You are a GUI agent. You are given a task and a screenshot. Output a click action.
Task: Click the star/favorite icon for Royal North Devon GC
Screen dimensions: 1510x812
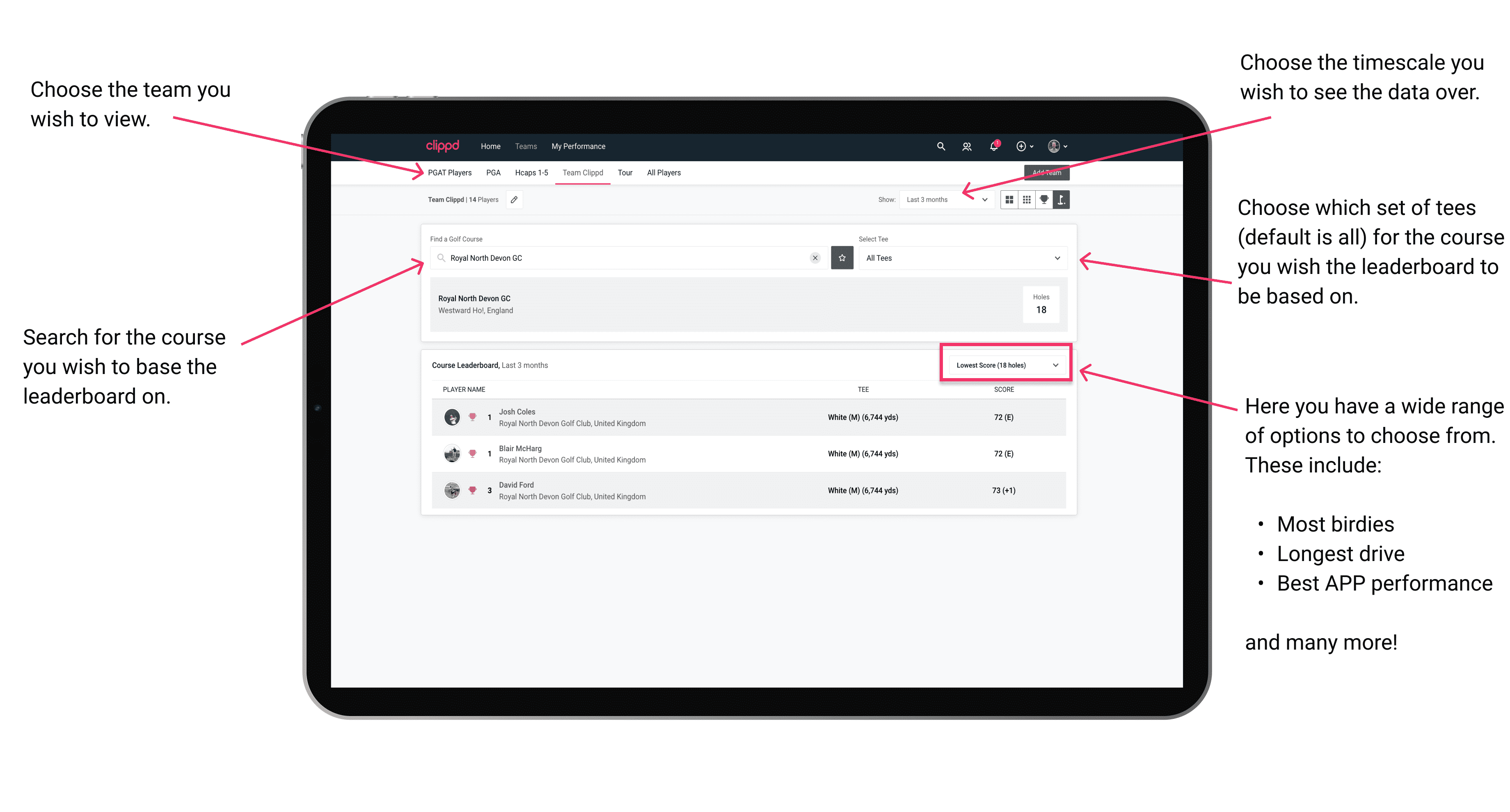(843, 258)
